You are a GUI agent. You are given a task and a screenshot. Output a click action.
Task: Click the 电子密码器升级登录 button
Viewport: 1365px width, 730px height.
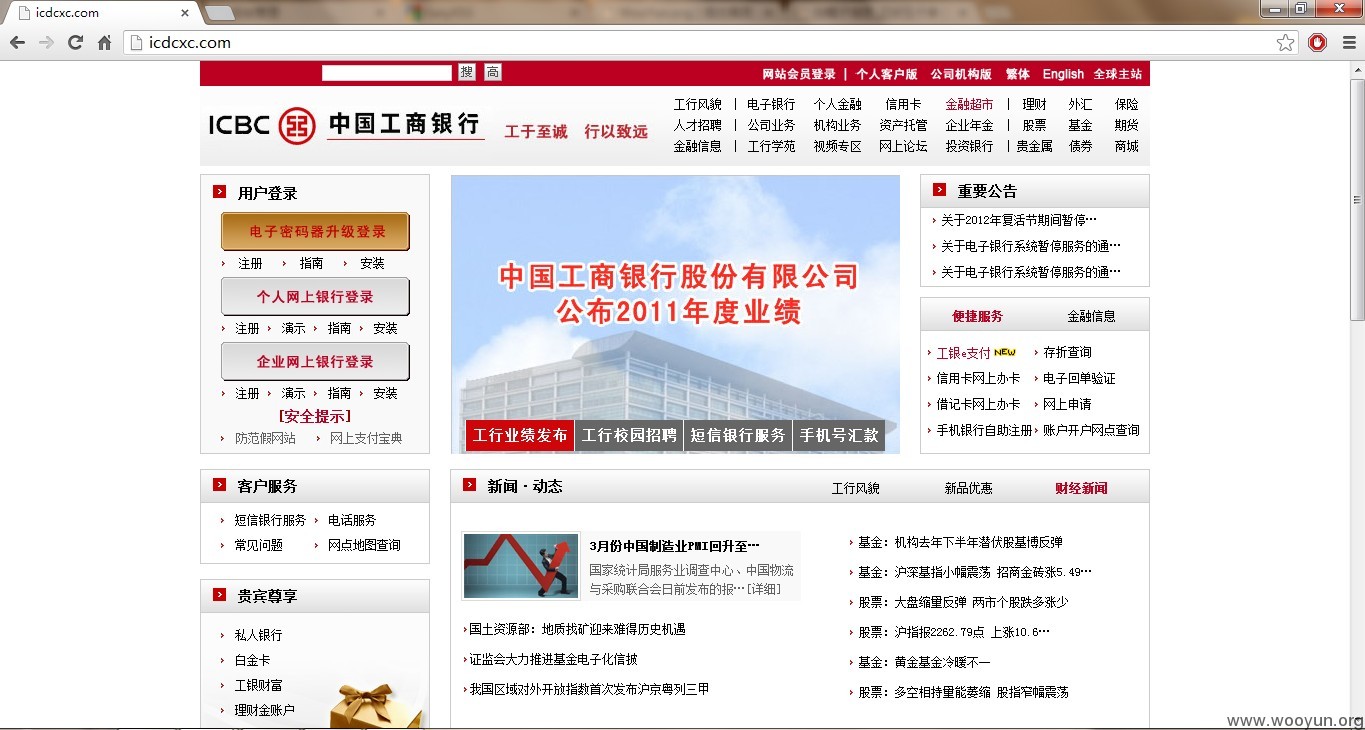[x=316, y=232]
